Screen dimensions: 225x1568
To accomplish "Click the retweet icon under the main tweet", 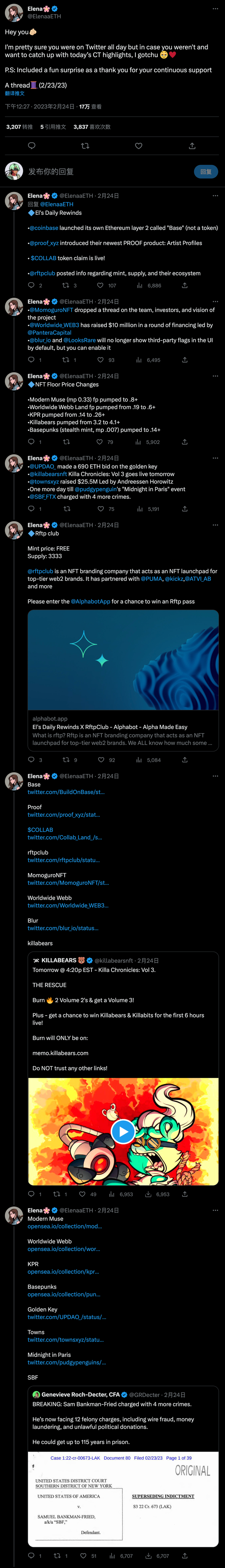I will click(85, 146).
